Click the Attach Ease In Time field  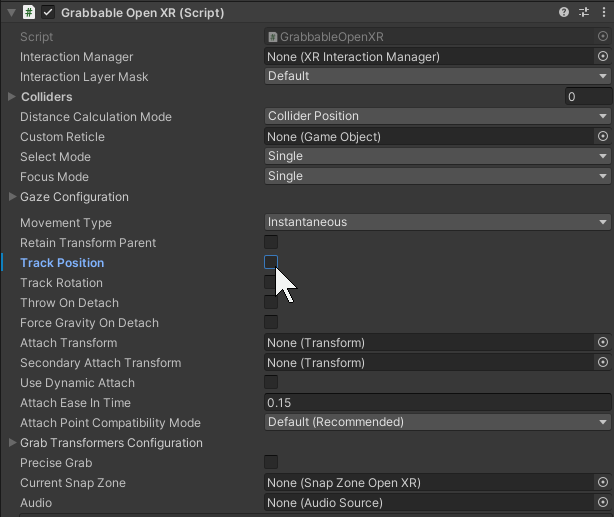437,403
